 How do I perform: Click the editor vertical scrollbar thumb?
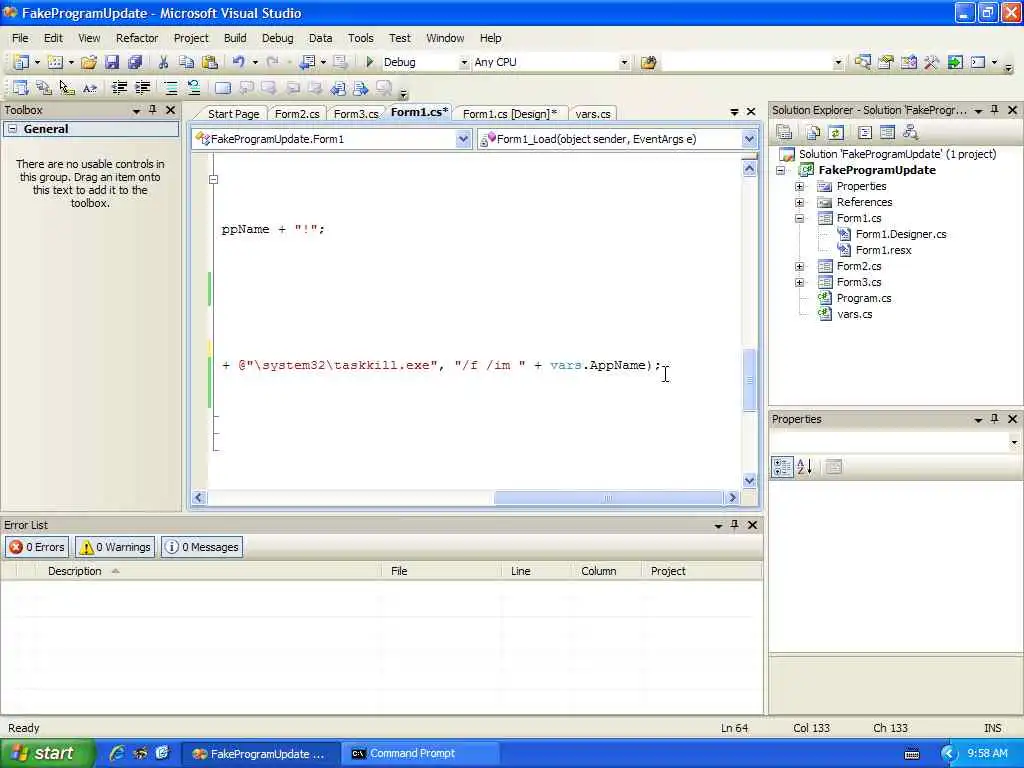click(x=750, y=380)
